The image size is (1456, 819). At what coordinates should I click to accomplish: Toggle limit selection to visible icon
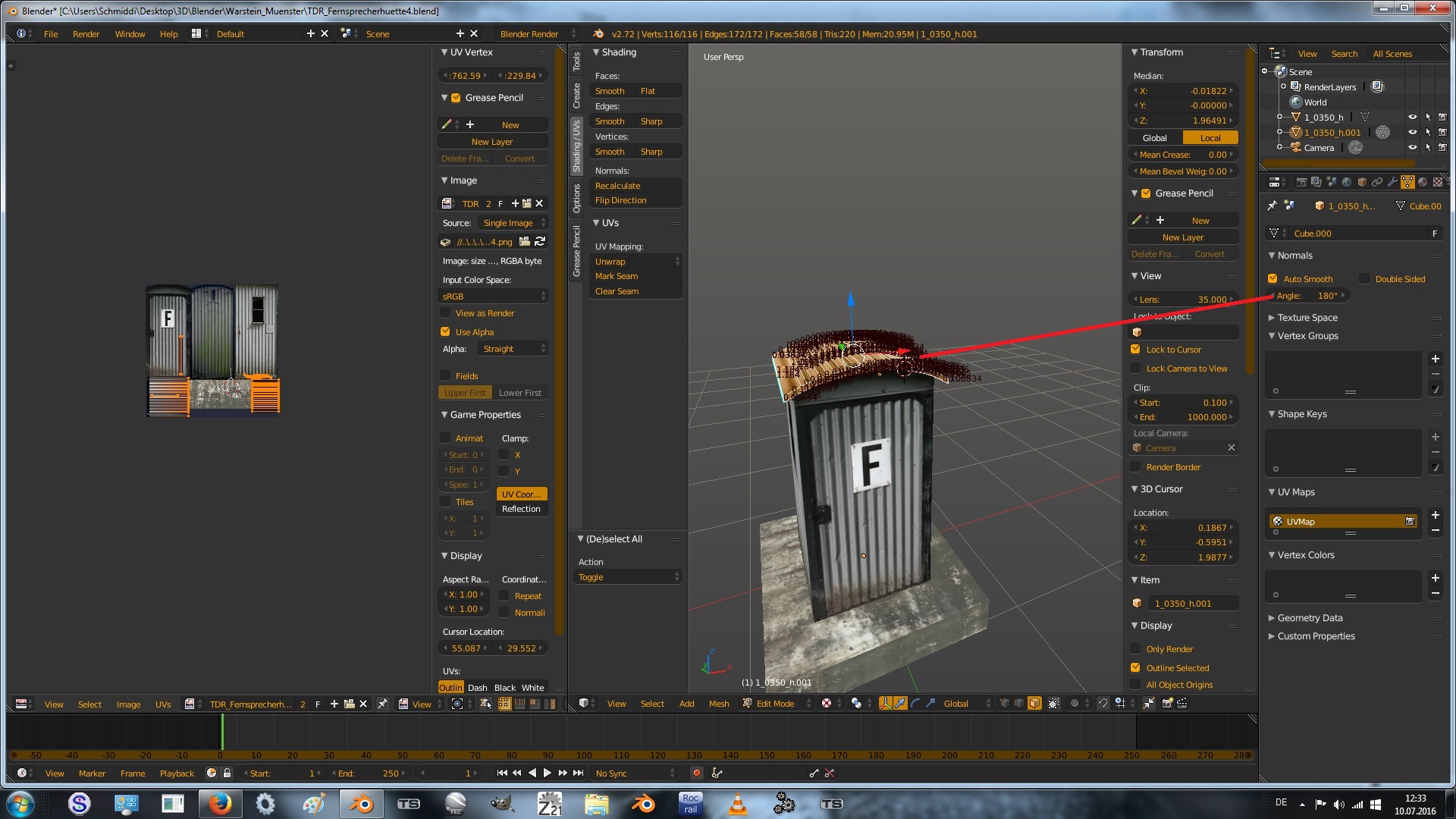click(1054, 703)
